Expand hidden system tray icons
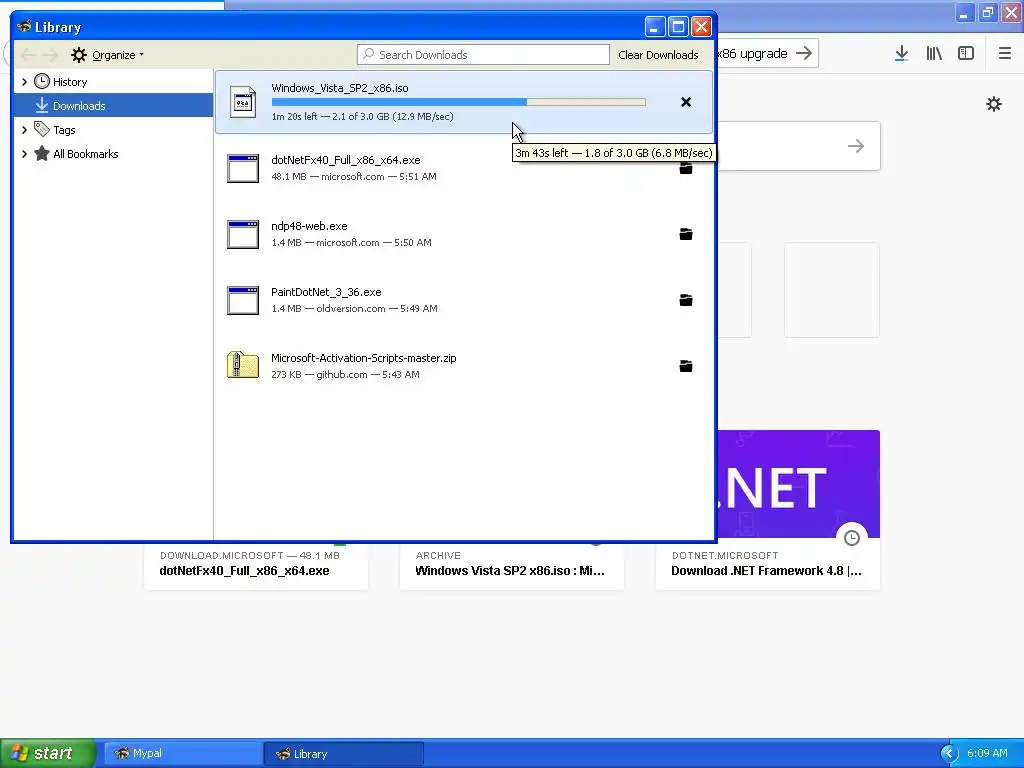This screenshot has width=1024, height=768. (x=949, y=754)
